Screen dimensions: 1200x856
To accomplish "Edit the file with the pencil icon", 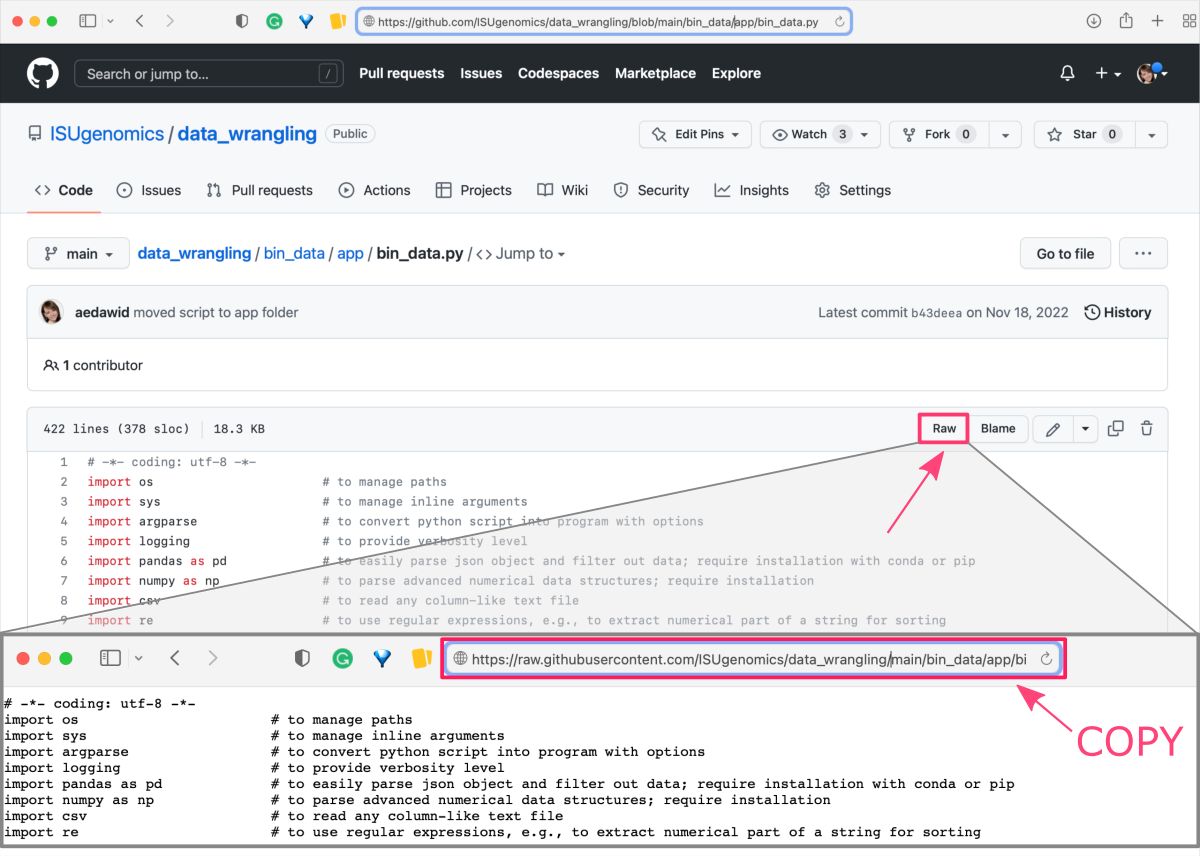I will point(1052,428).
